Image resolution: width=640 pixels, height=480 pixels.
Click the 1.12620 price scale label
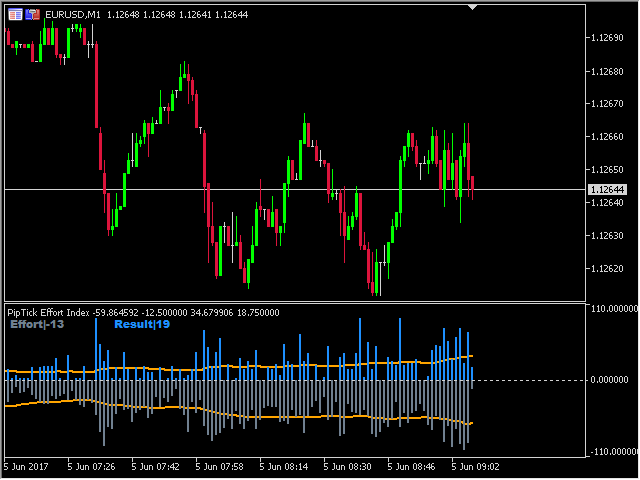point(607,269)
